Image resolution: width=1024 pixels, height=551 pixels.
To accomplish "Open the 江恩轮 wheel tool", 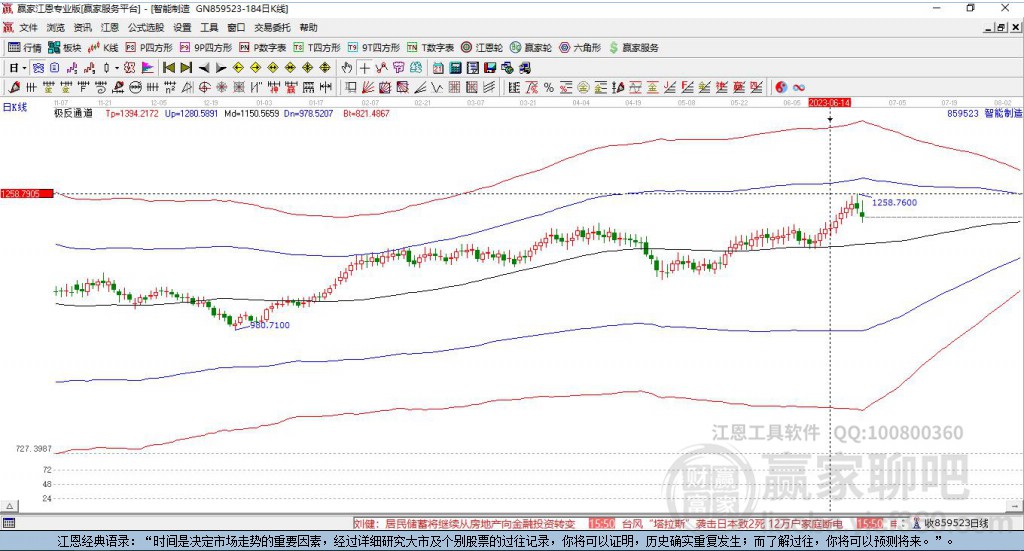I will 482,48.
